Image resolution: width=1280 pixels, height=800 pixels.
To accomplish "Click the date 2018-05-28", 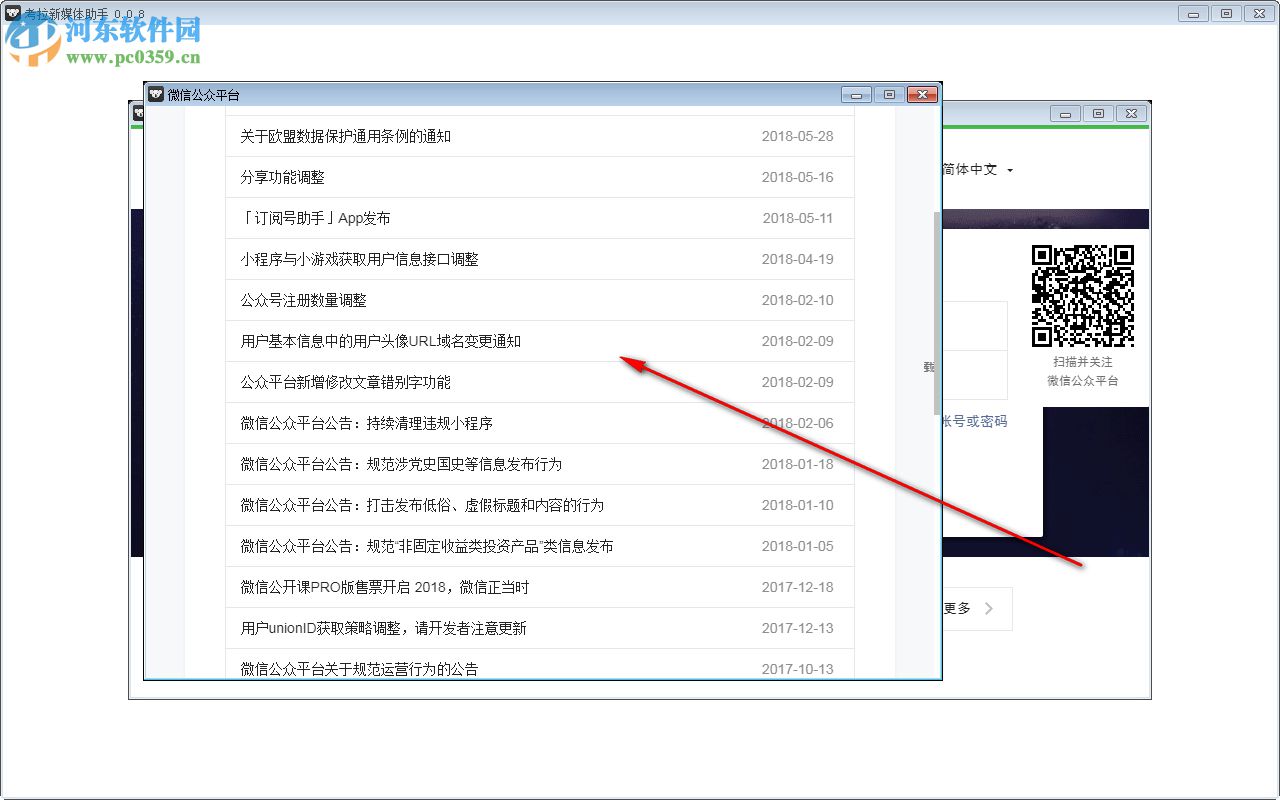I will 797,136.
